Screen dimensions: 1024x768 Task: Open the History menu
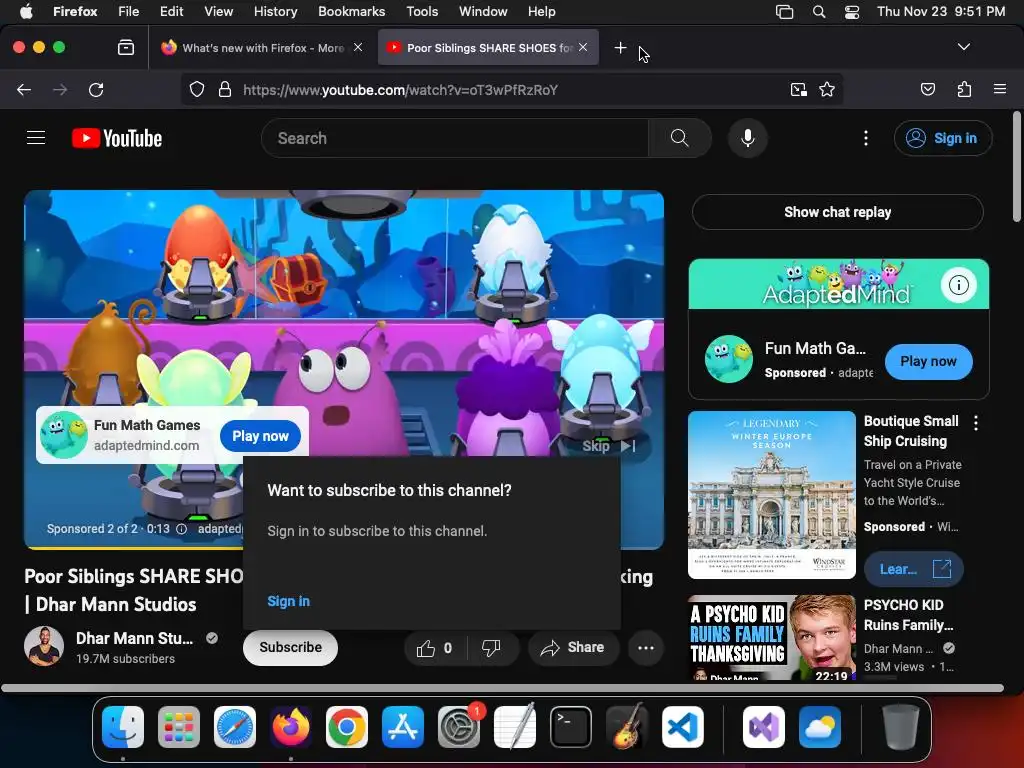tap(275, 11)
